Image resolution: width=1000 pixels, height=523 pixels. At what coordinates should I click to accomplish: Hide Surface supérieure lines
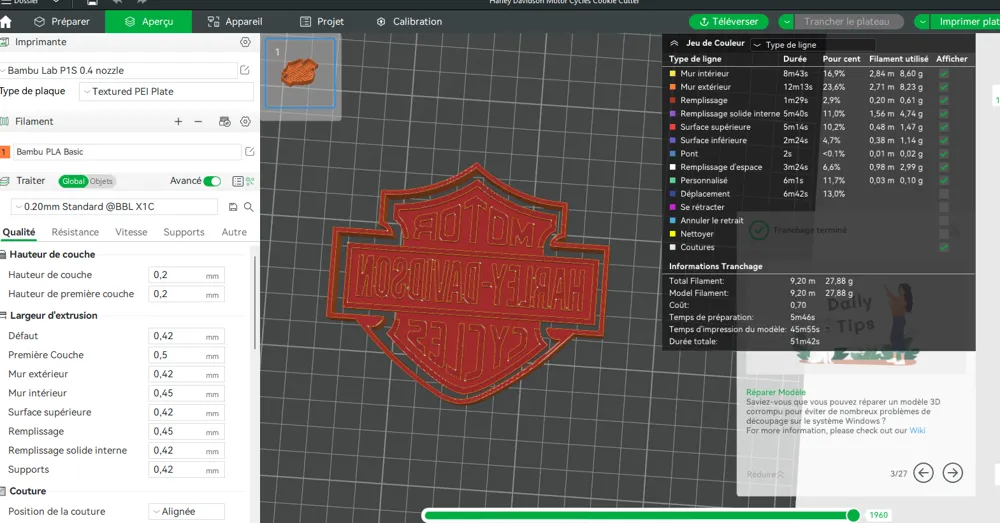[x=944, y=127]
